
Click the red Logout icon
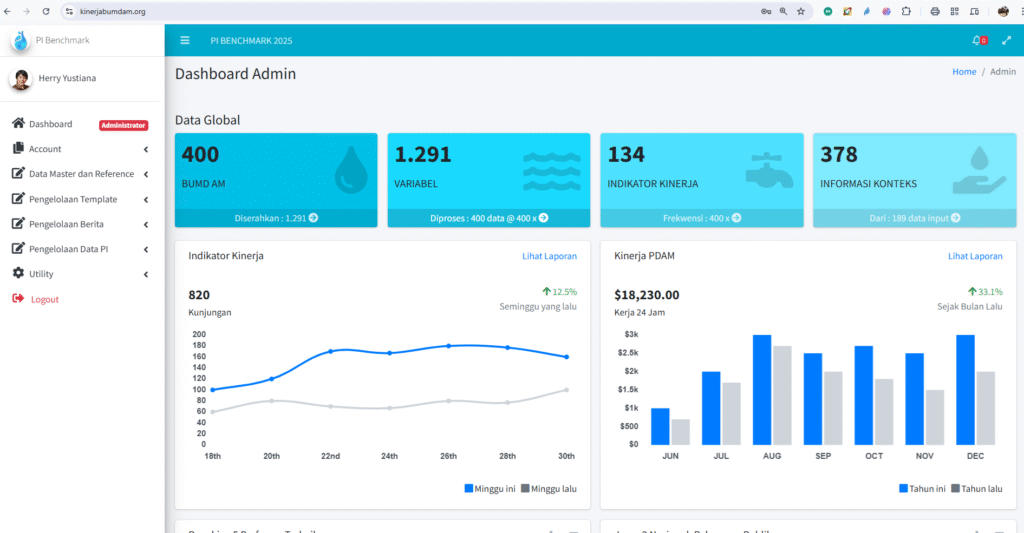18,299
